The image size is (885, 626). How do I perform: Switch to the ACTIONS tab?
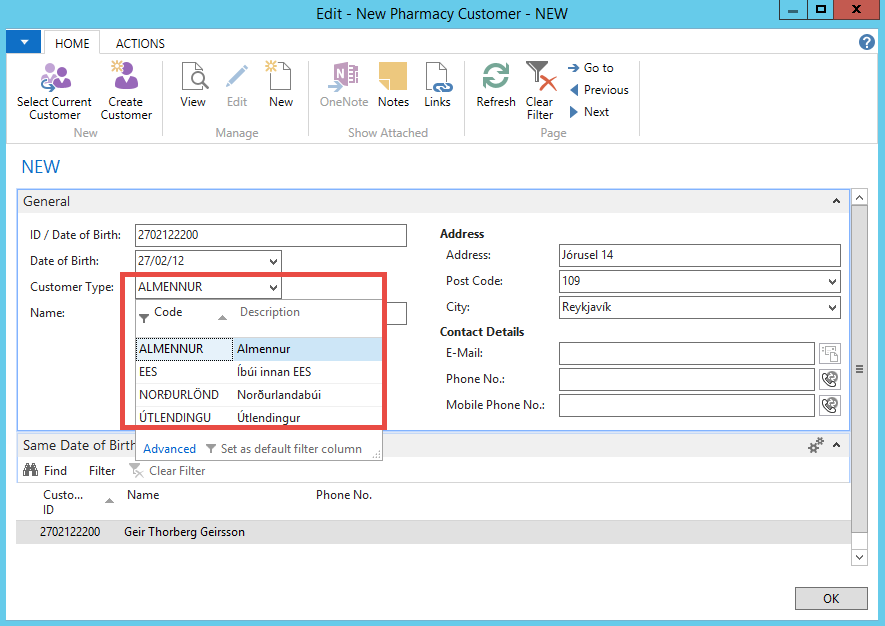click(x=140, y=44)
